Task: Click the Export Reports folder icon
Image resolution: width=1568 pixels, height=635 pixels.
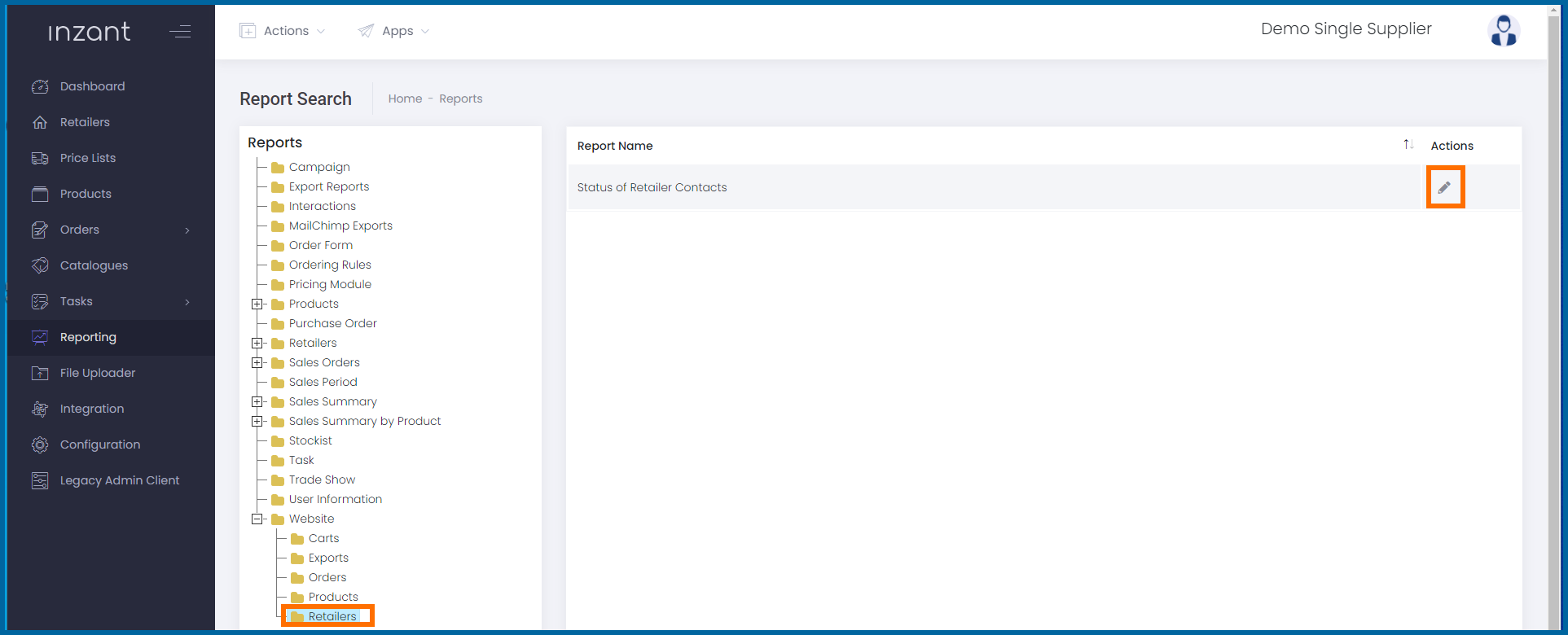Action: click(278, 187)
